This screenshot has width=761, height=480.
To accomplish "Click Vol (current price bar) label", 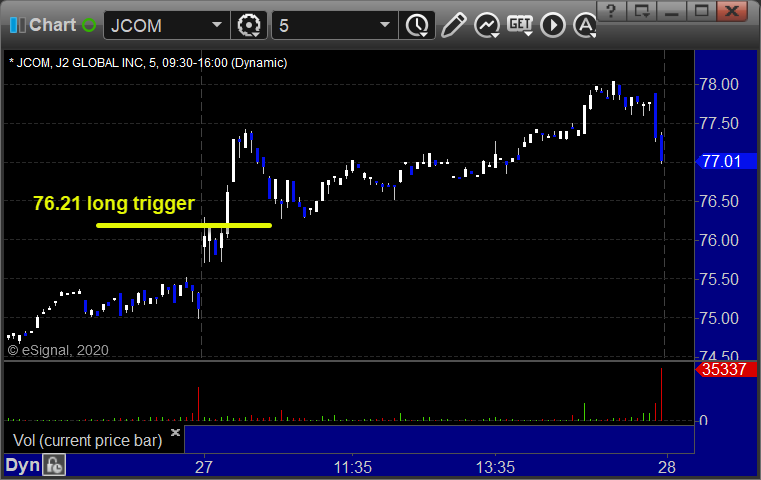I will tap(87, 441).
